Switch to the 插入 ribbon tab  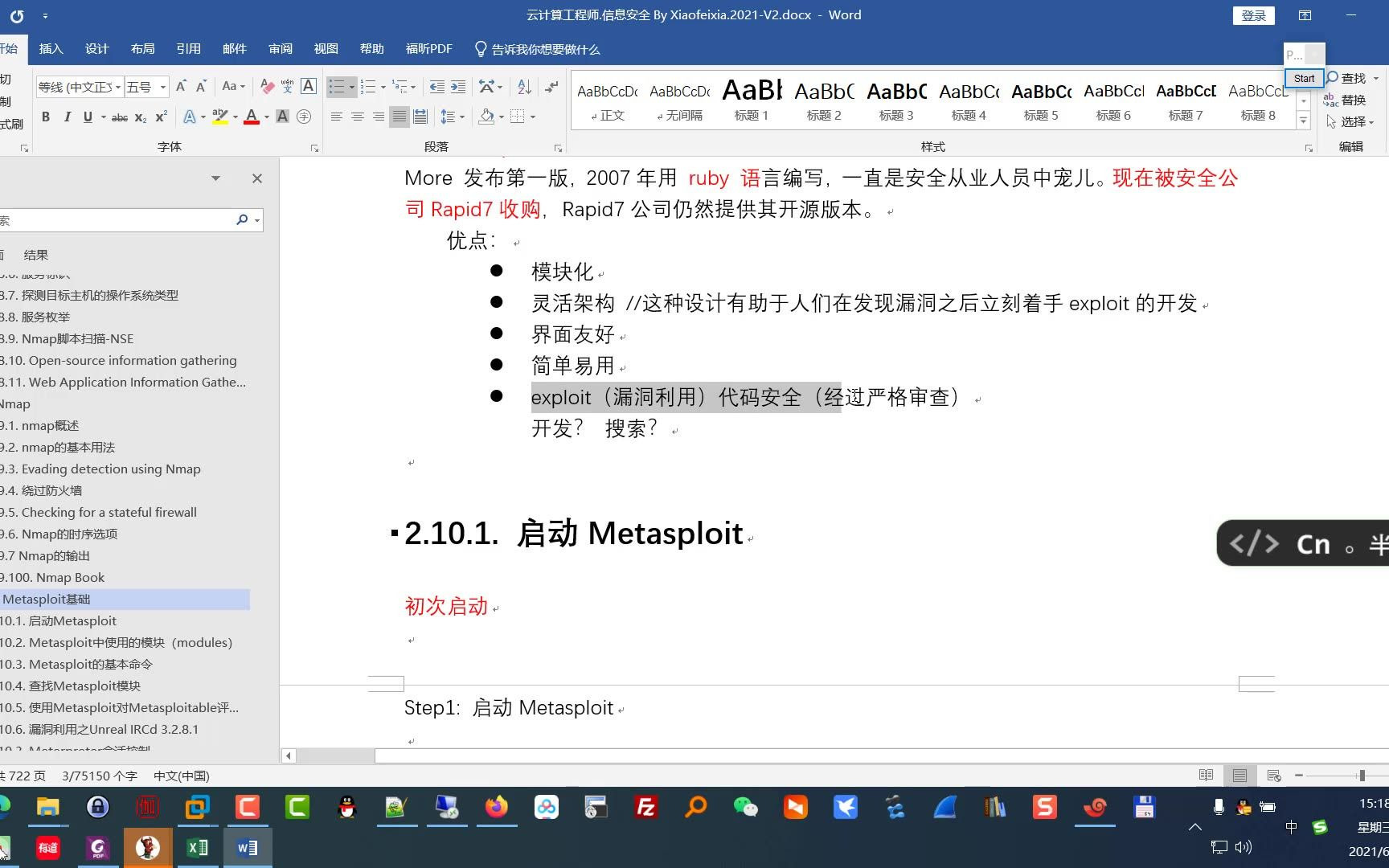pyautogui.click(x=51, y=48)
